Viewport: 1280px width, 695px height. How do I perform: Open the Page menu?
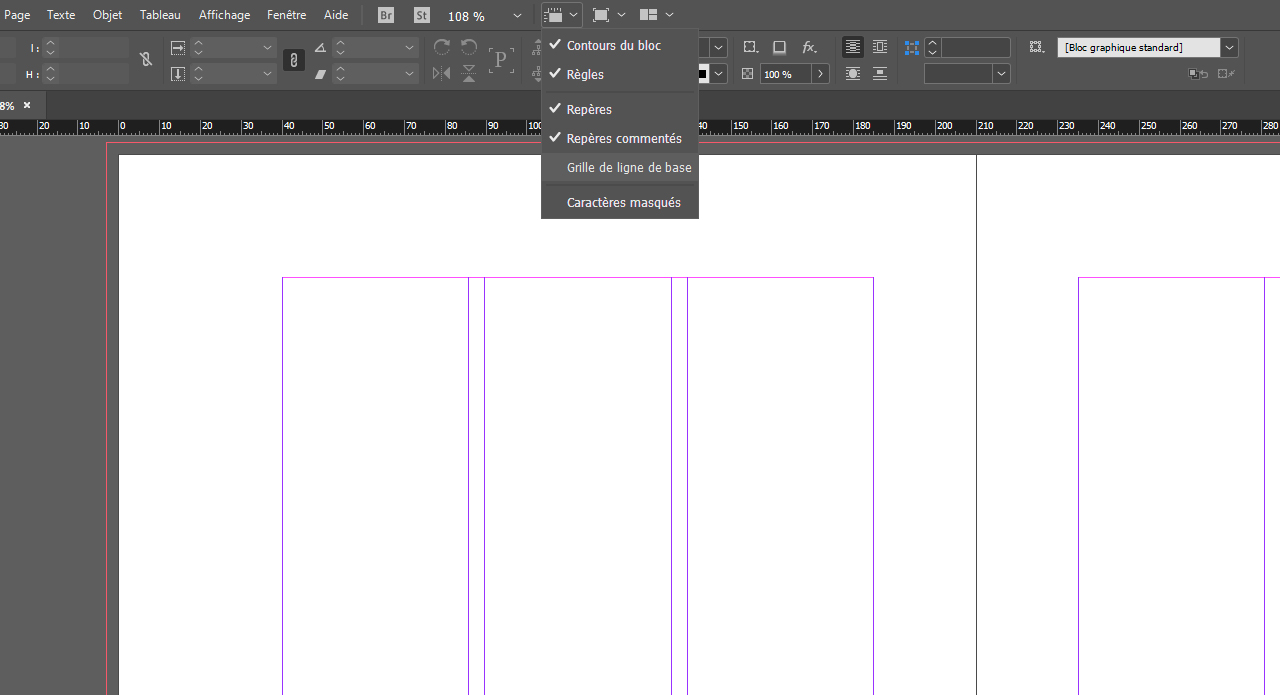click(x=17, y=15)
